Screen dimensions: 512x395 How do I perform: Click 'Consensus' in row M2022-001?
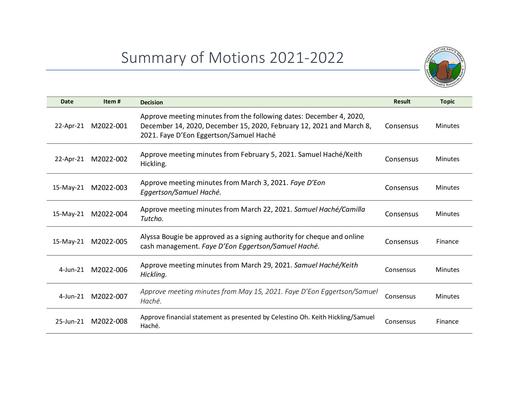(401, 126)
